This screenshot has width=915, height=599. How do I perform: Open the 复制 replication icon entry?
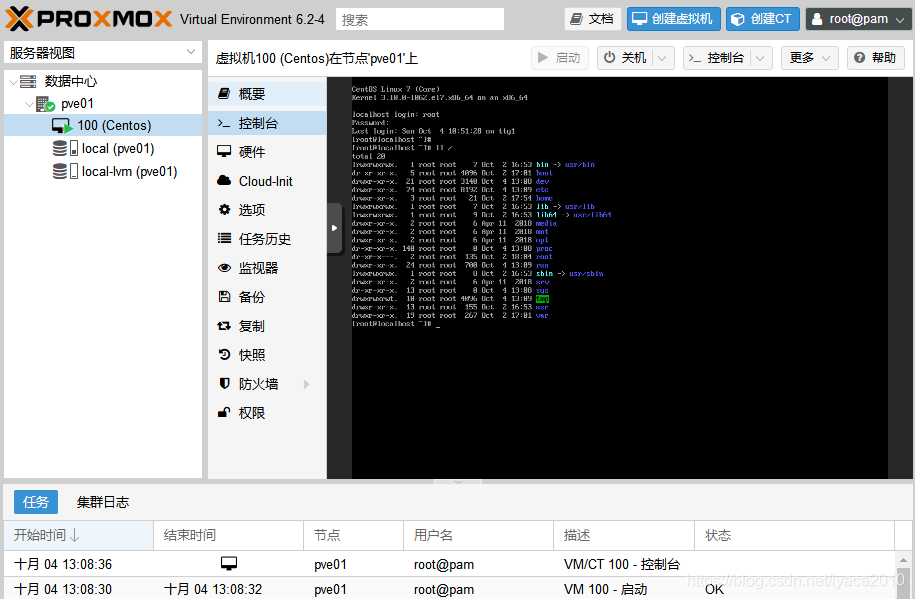[224, 326]
